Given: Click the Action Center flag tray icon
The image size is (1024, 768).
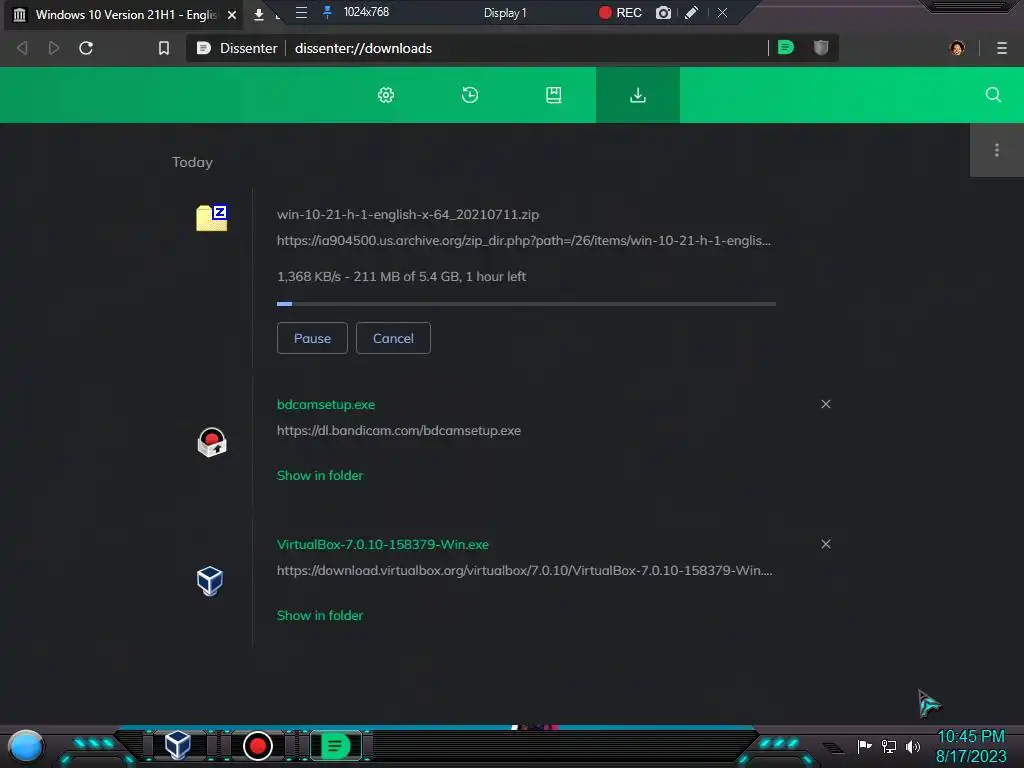Looking at the screenshot, I should tap(865, 746).
